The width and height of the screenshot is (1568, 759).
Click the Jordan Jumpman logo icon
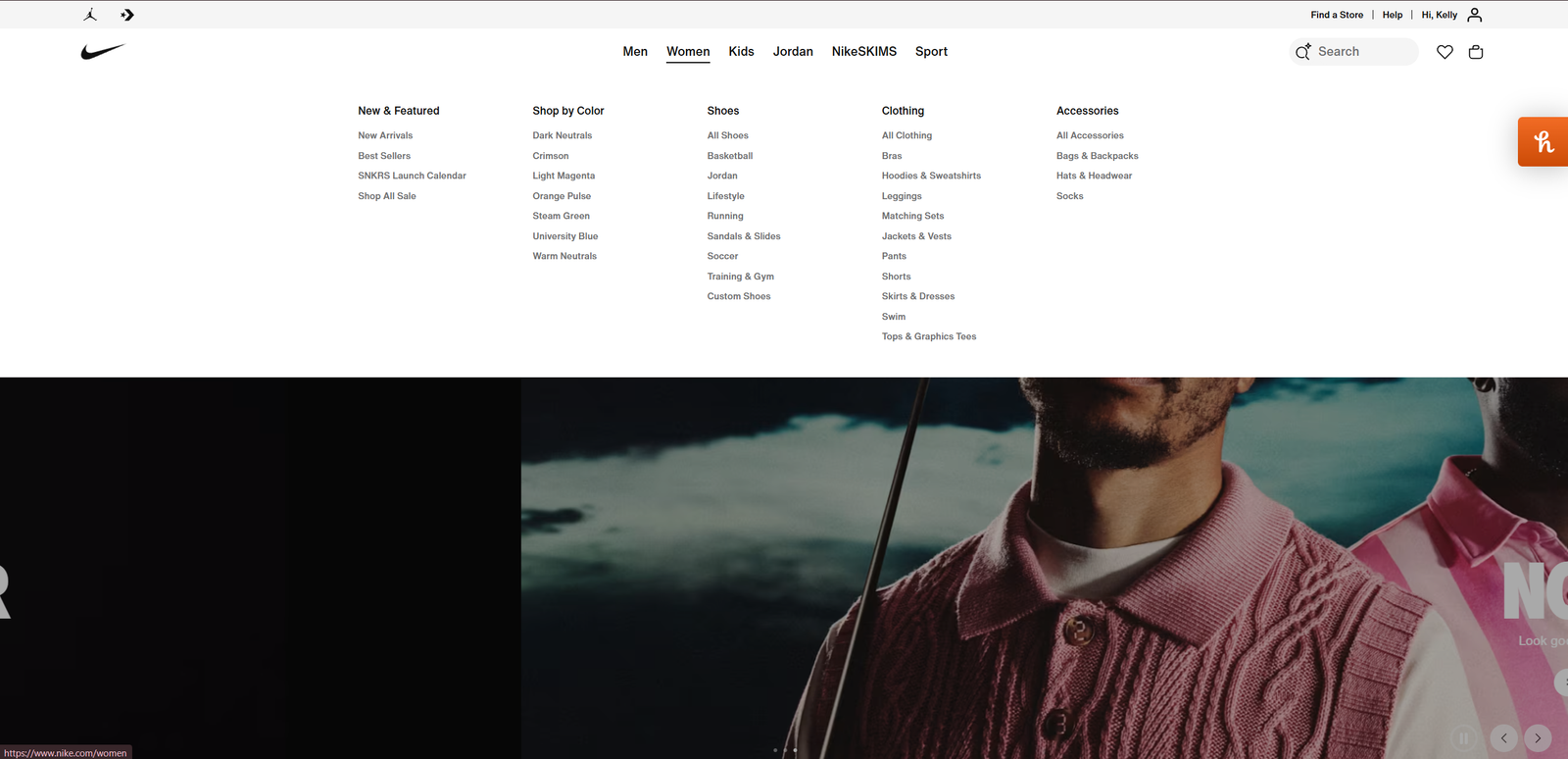point(90,15)
